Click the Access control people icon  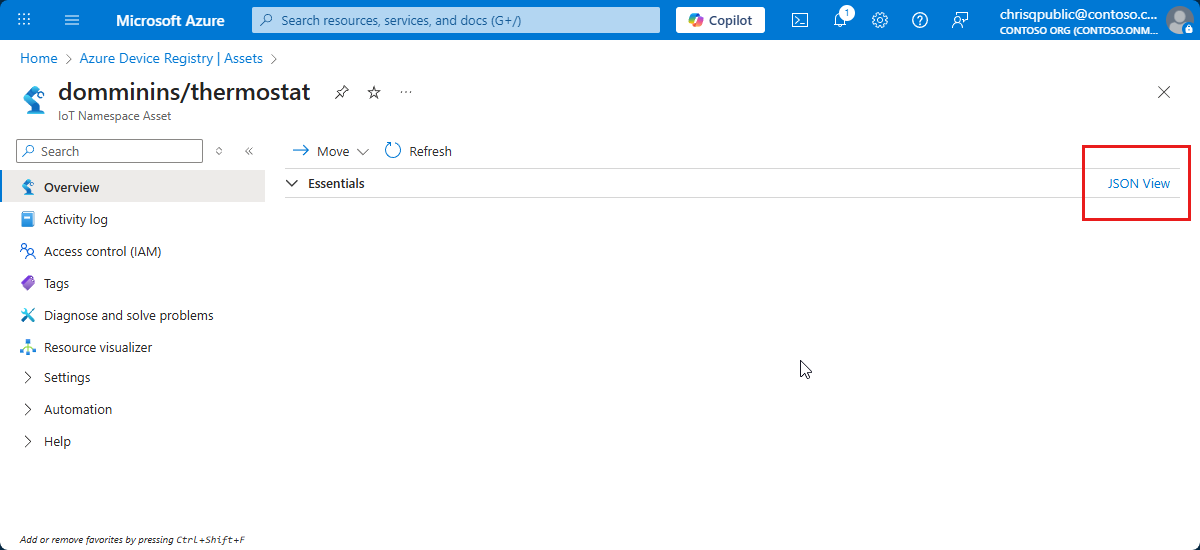coord(28,251)
